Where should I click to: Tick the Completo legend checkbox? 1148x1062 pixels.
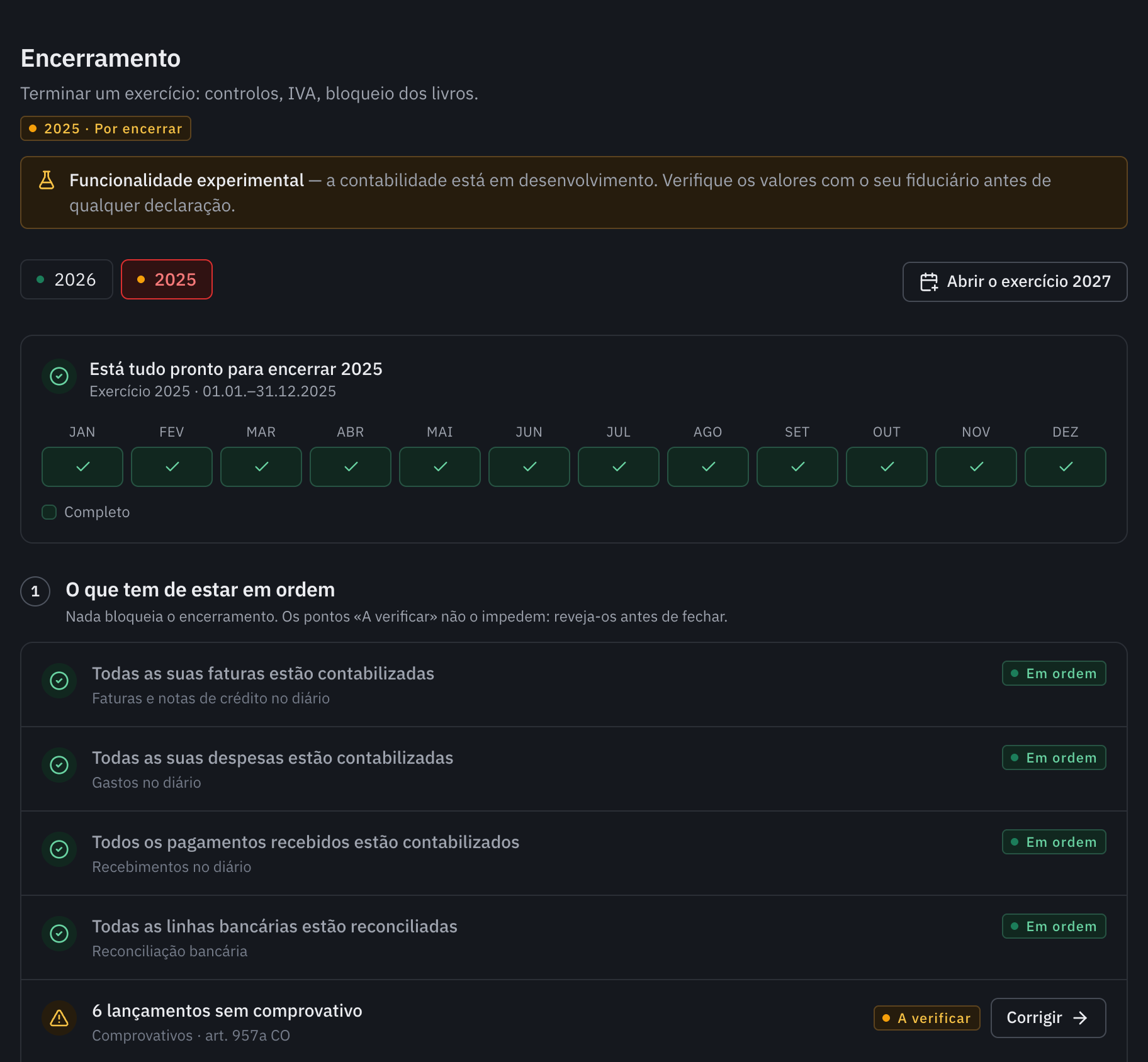pyautogui.click(x=49, y=512)
